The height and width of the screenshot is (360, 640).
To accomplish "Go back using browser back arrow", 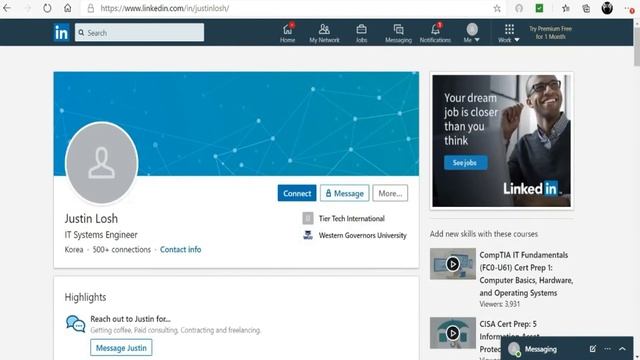I will [7, 8].
